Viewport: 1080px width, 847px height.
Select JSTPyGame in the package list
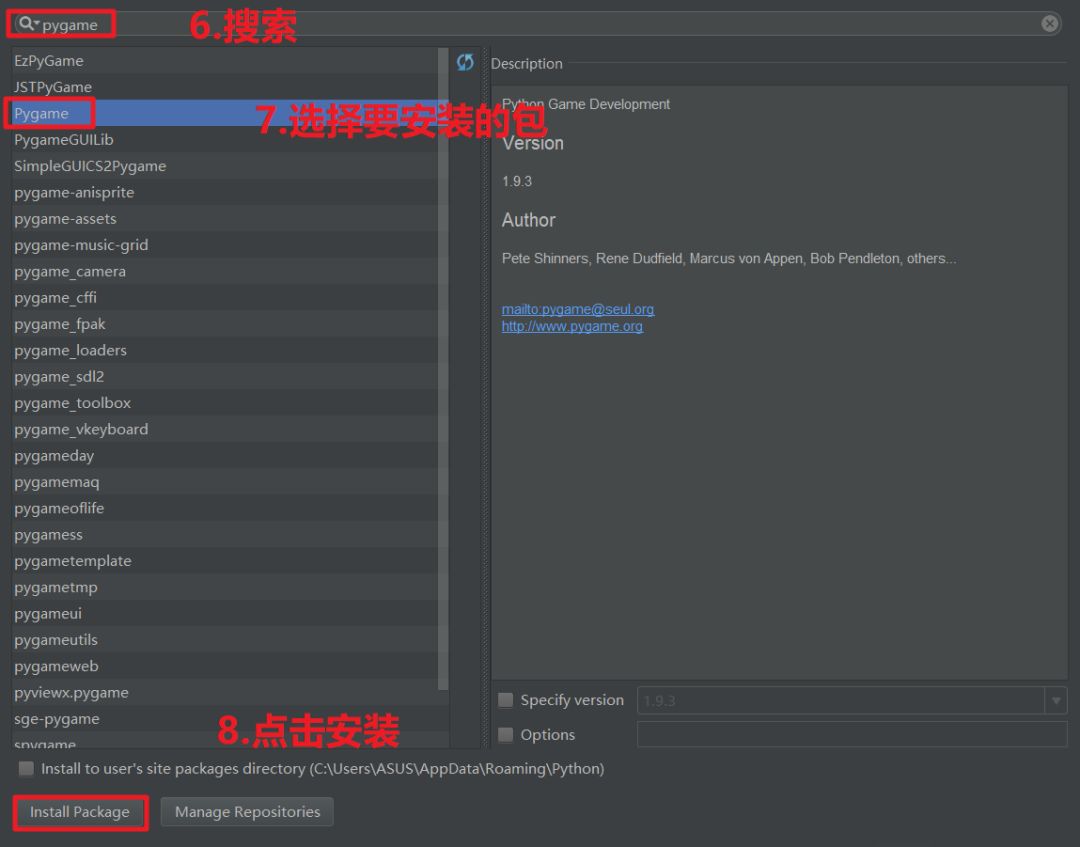pyautogui.click(x=225, y=87)
